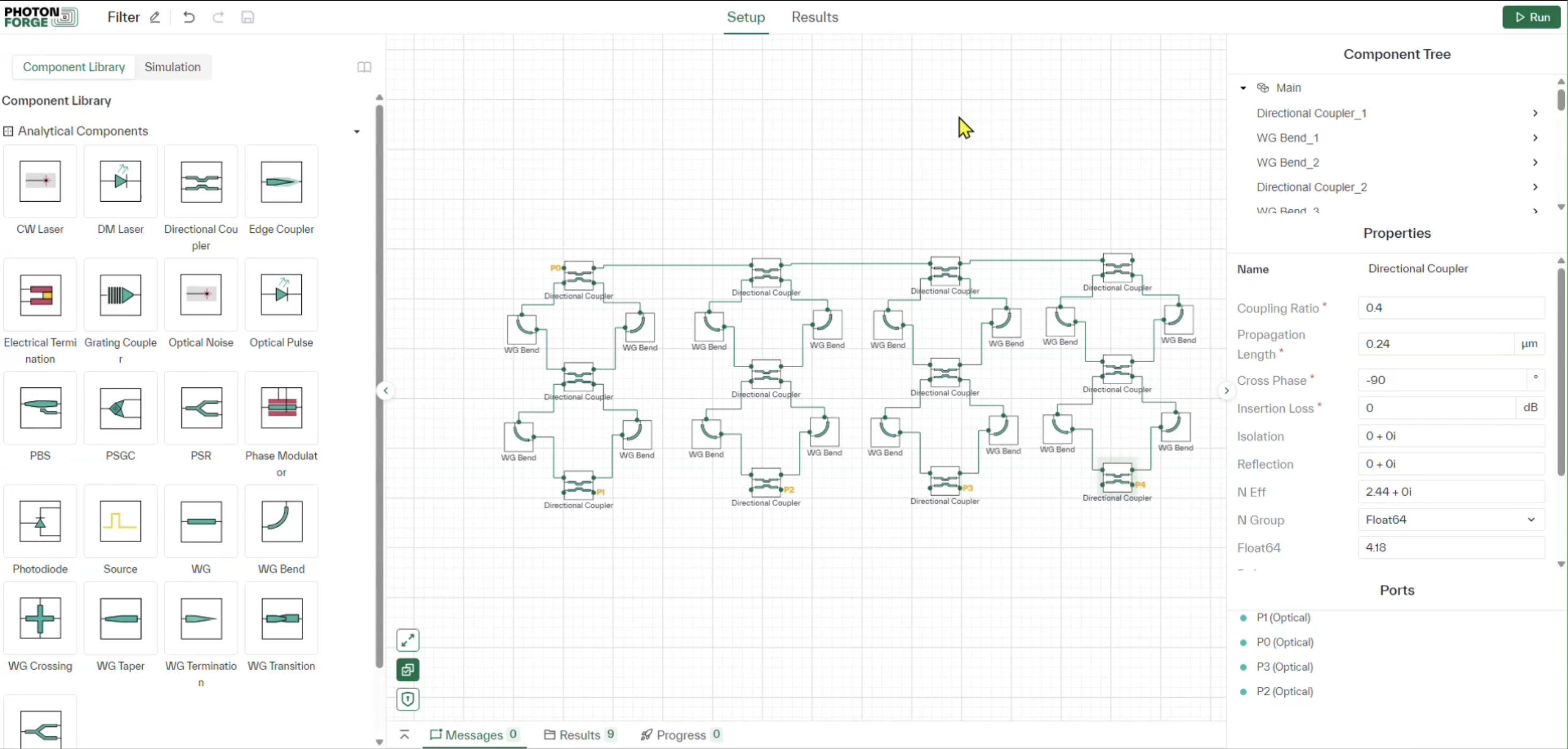Open the Results tab at the top
This screenshot has width=1568, height=749.
tap(815, 17)
